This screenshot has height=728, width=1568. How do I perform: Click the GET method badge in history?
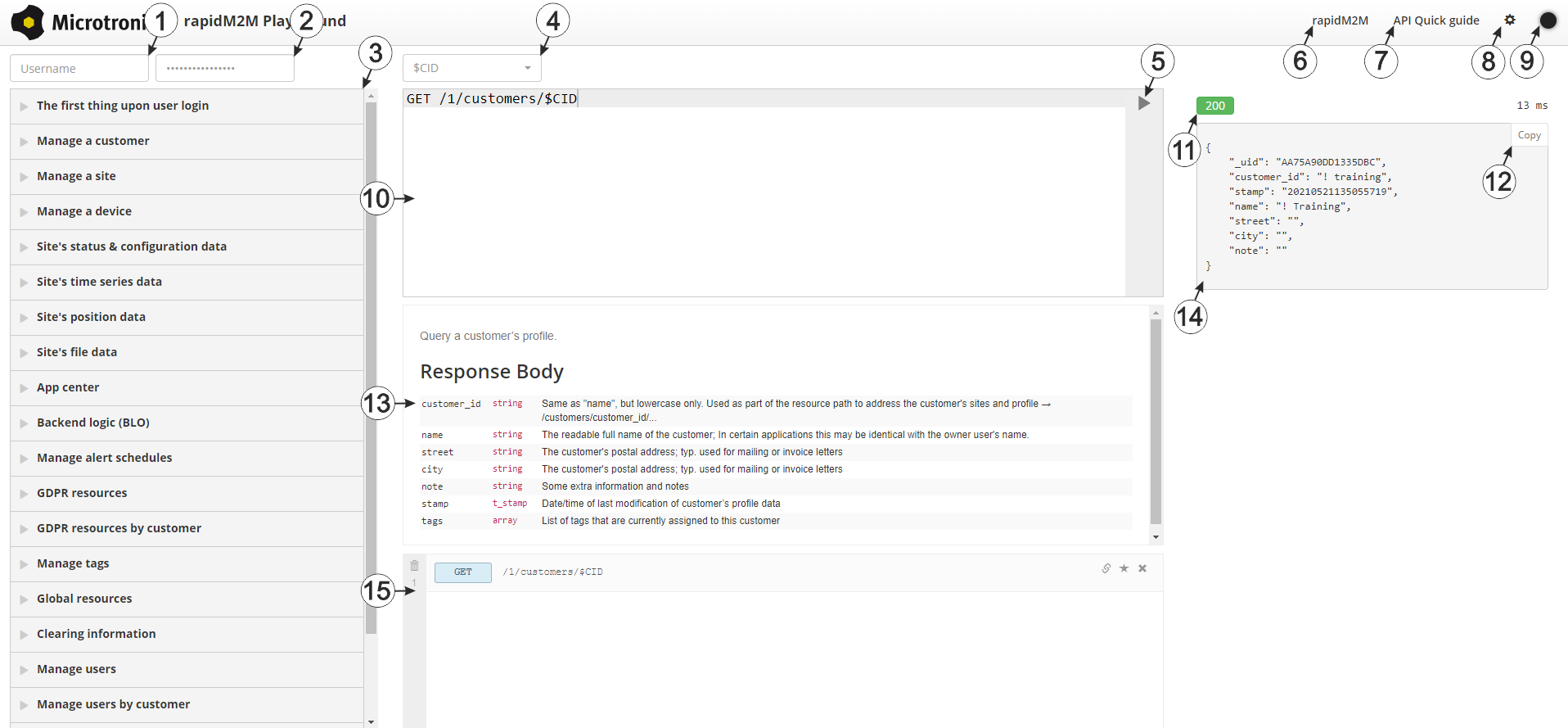point(462,572)
